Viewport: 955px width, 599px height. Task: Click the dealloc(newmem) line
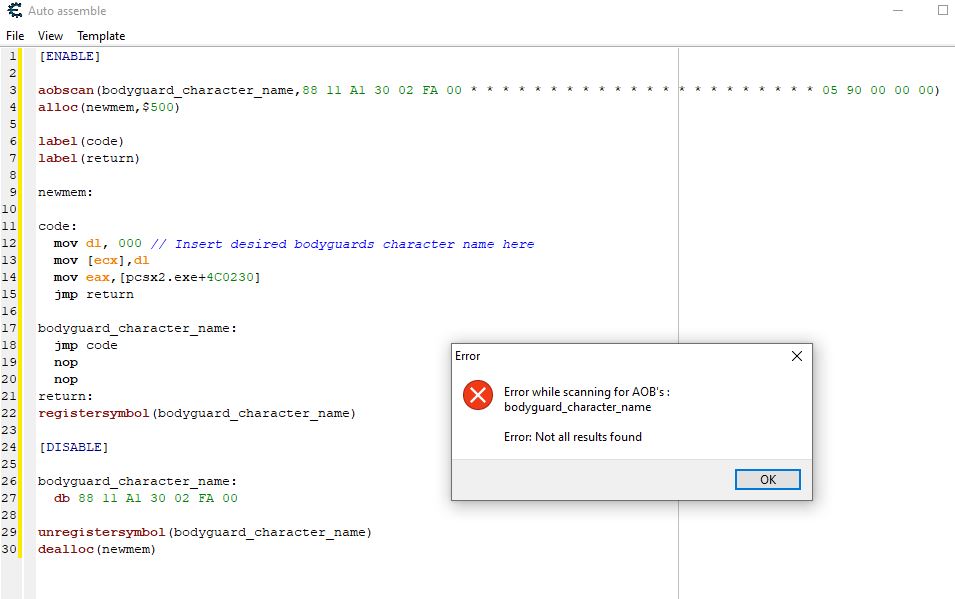(x=97, y=549)
